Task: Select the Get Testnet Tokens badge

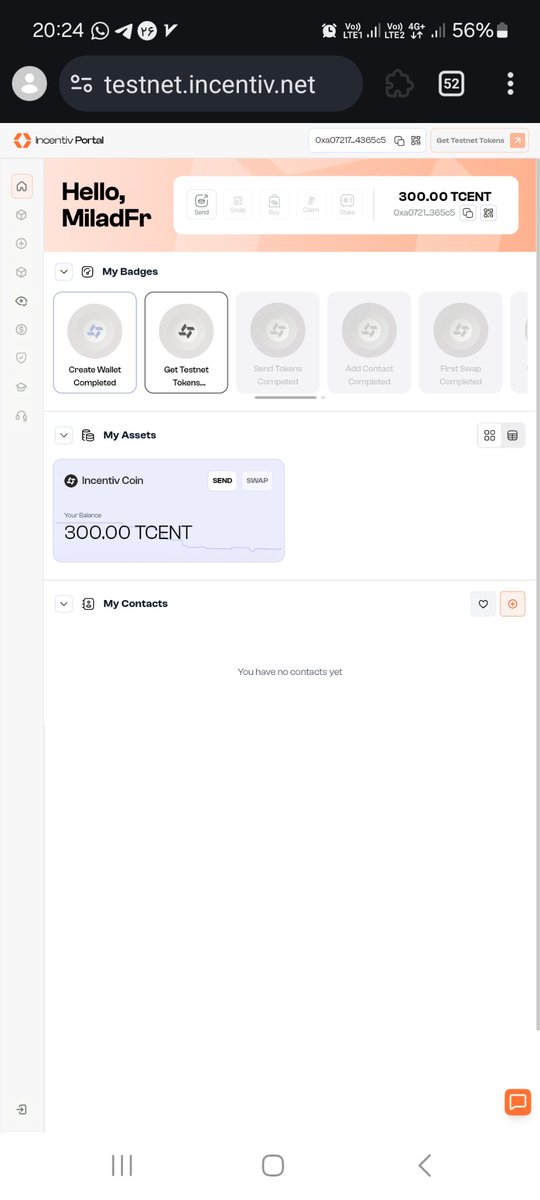Action: [x=186, y=343]
